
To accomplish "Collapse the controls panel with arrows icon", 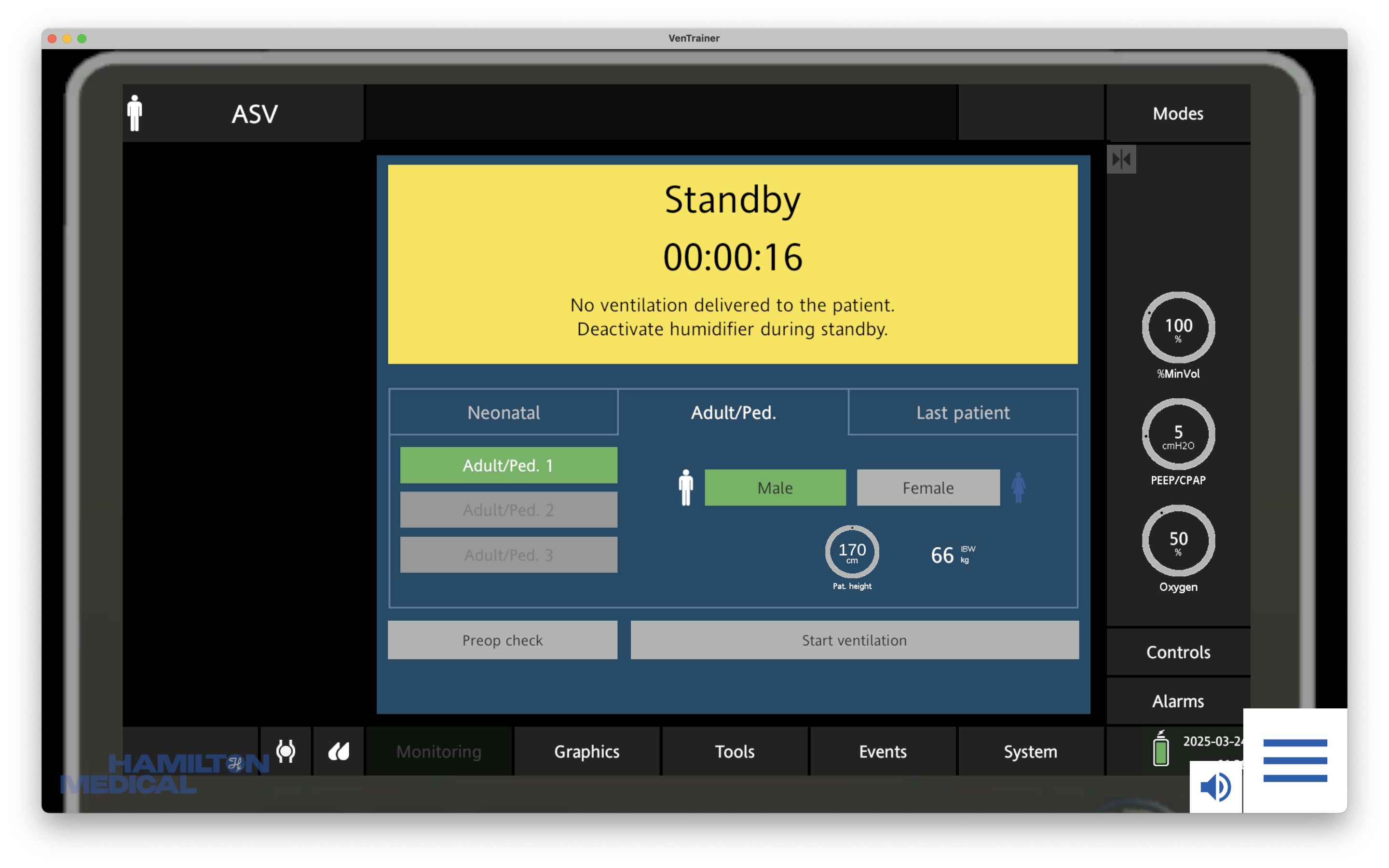I will [x=1121, y=159].
